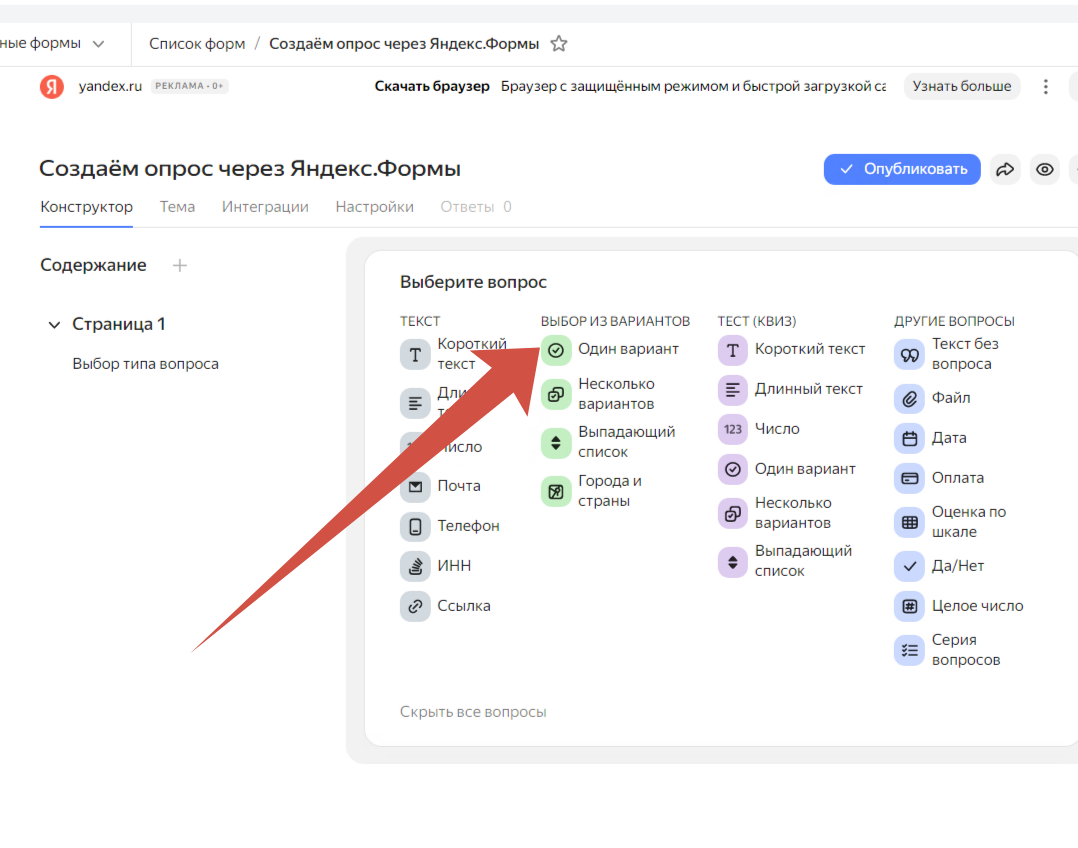Click the Ссылка link icon

pos(415,606)
